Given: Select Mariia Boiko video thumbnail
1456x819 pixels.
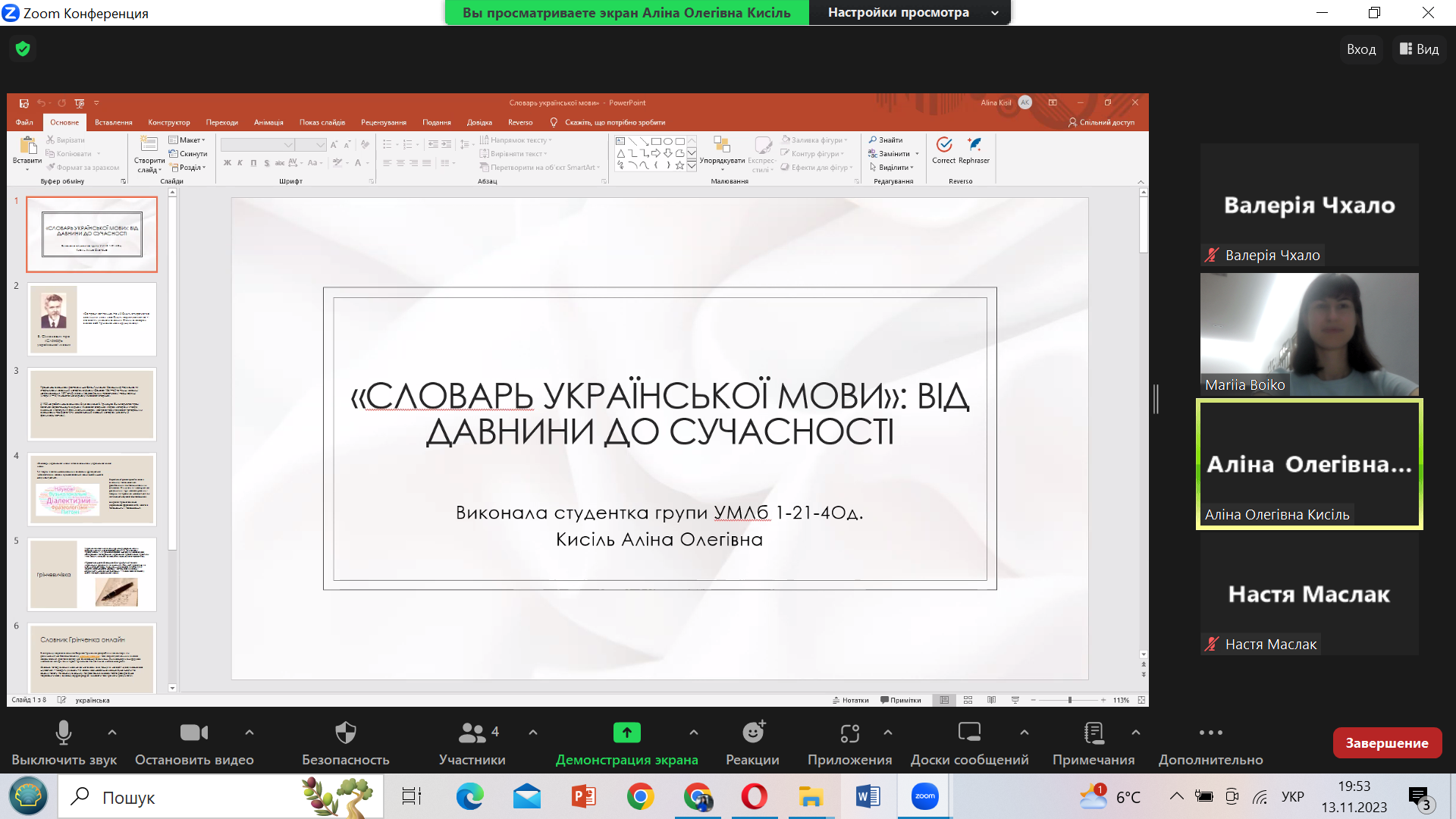Looking at the screenshot, I should [1309, 334].
